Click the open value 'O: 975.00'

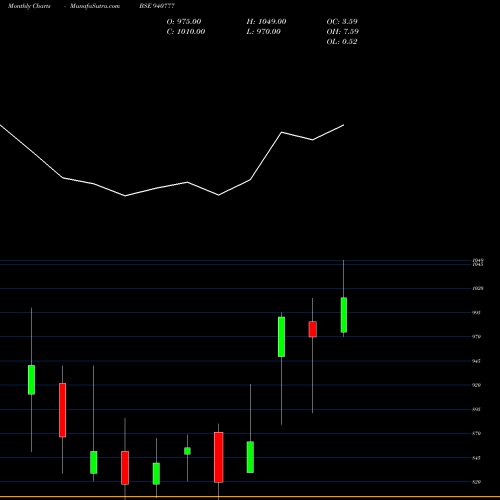[184, 21]
